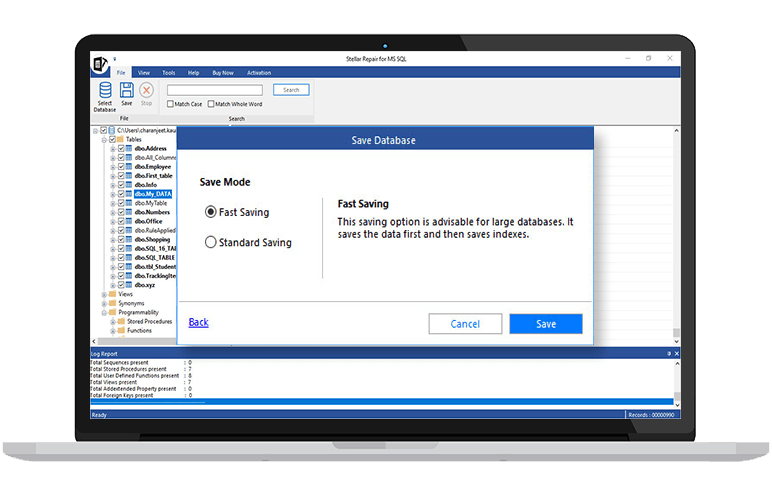Uncheck the dbo.Address checkbox
Screen dimensions: 772x488
[121, 148]
